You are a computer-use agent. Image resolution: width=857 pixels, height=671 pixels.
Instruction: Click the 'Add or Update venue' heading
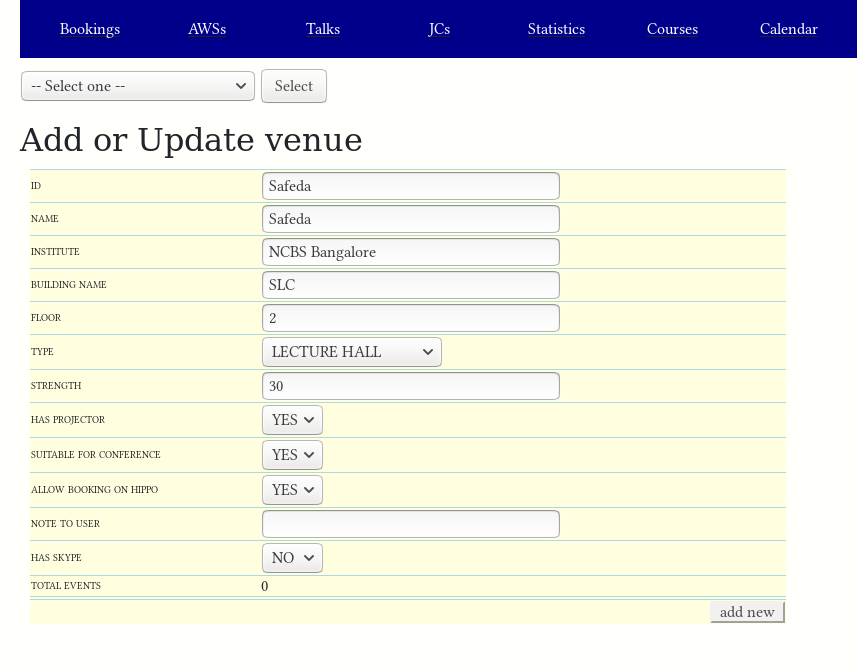191,140
